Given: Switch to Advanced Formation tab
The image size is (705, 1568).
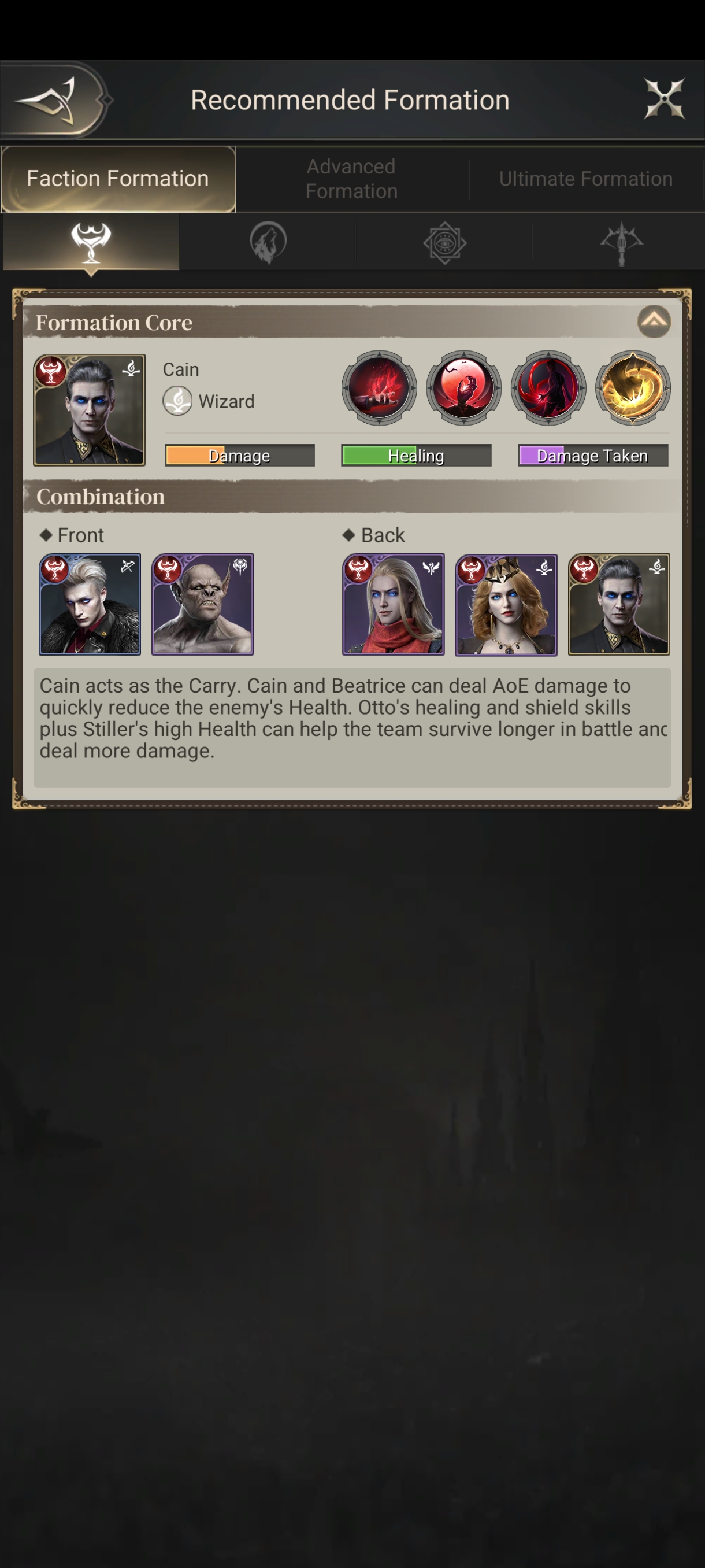Looking at the screenshot, I should [351, 179].
